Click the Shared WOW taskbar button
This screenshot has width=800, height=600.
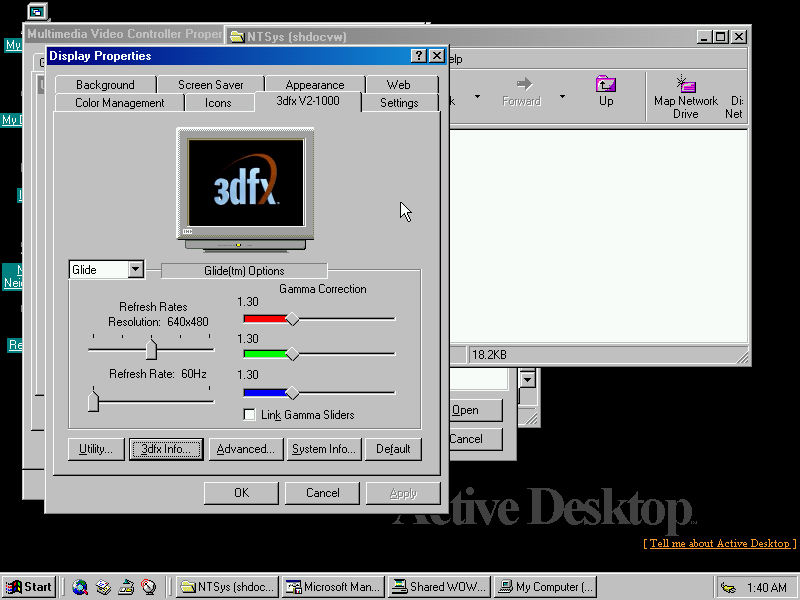pyautogui.click(x=440, y=587)
